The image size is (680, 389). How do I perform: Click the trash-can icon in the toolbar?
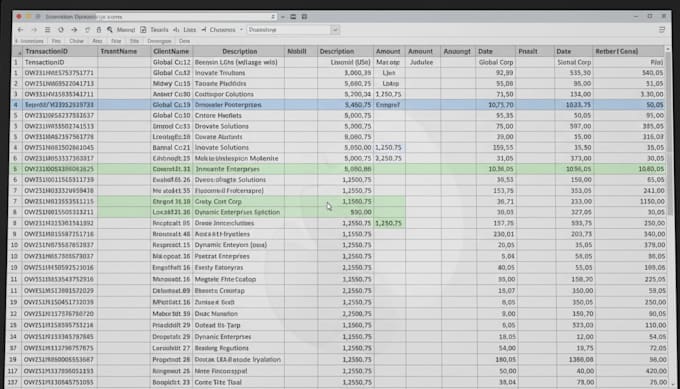coord(98,30)
